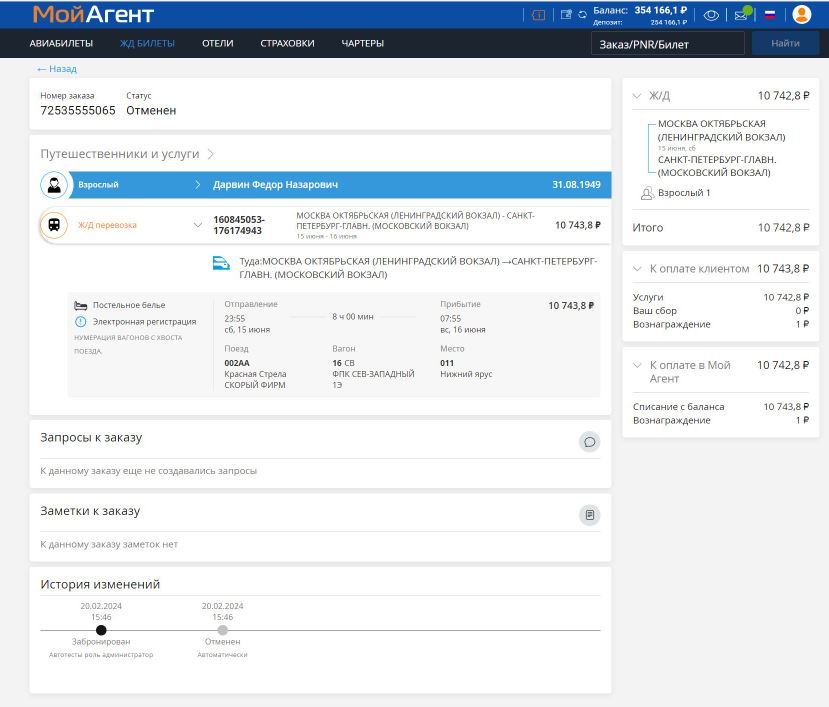
Task: Click the Заказ/PNR/Билет search field
Action: (x=668, y=44)
